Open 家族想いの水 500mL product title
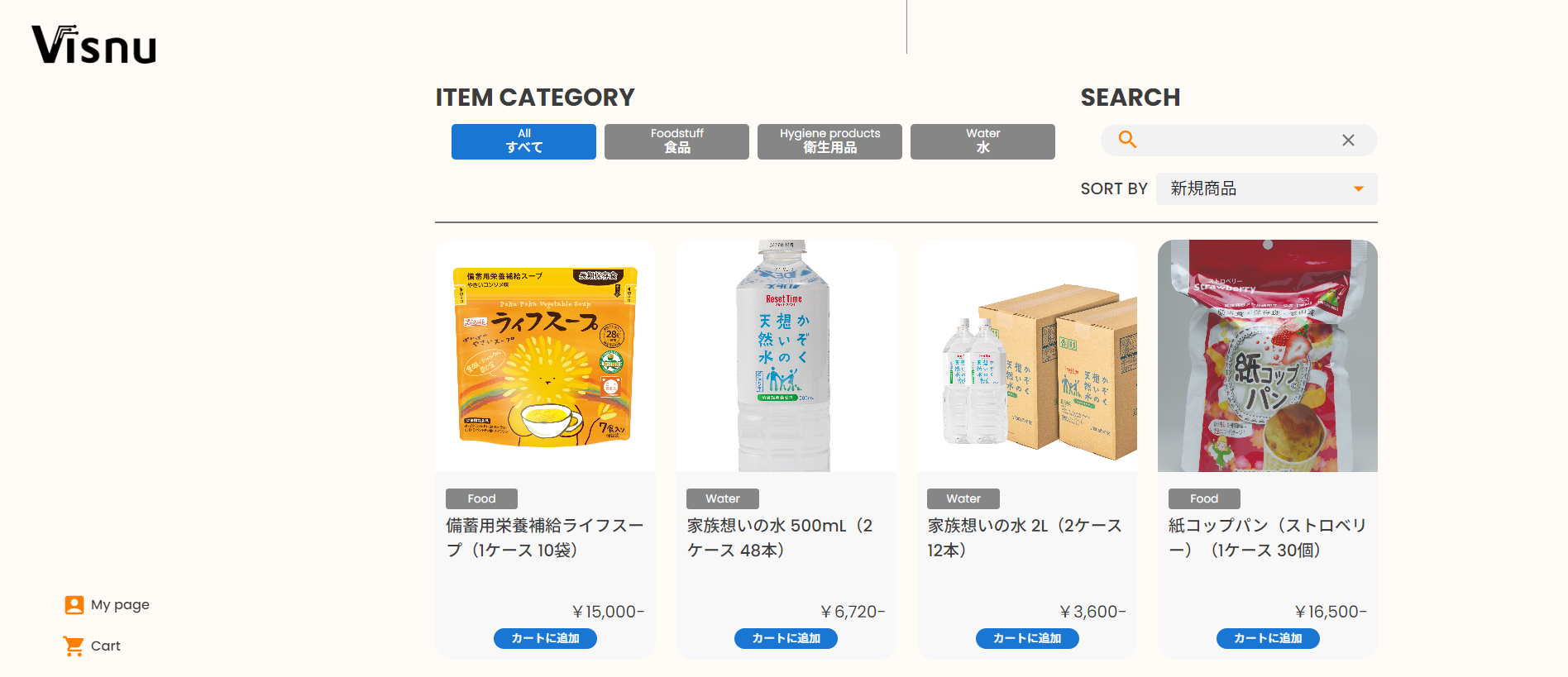Image resolution: width=1568 pixels, height=677 pixels. 780,537
